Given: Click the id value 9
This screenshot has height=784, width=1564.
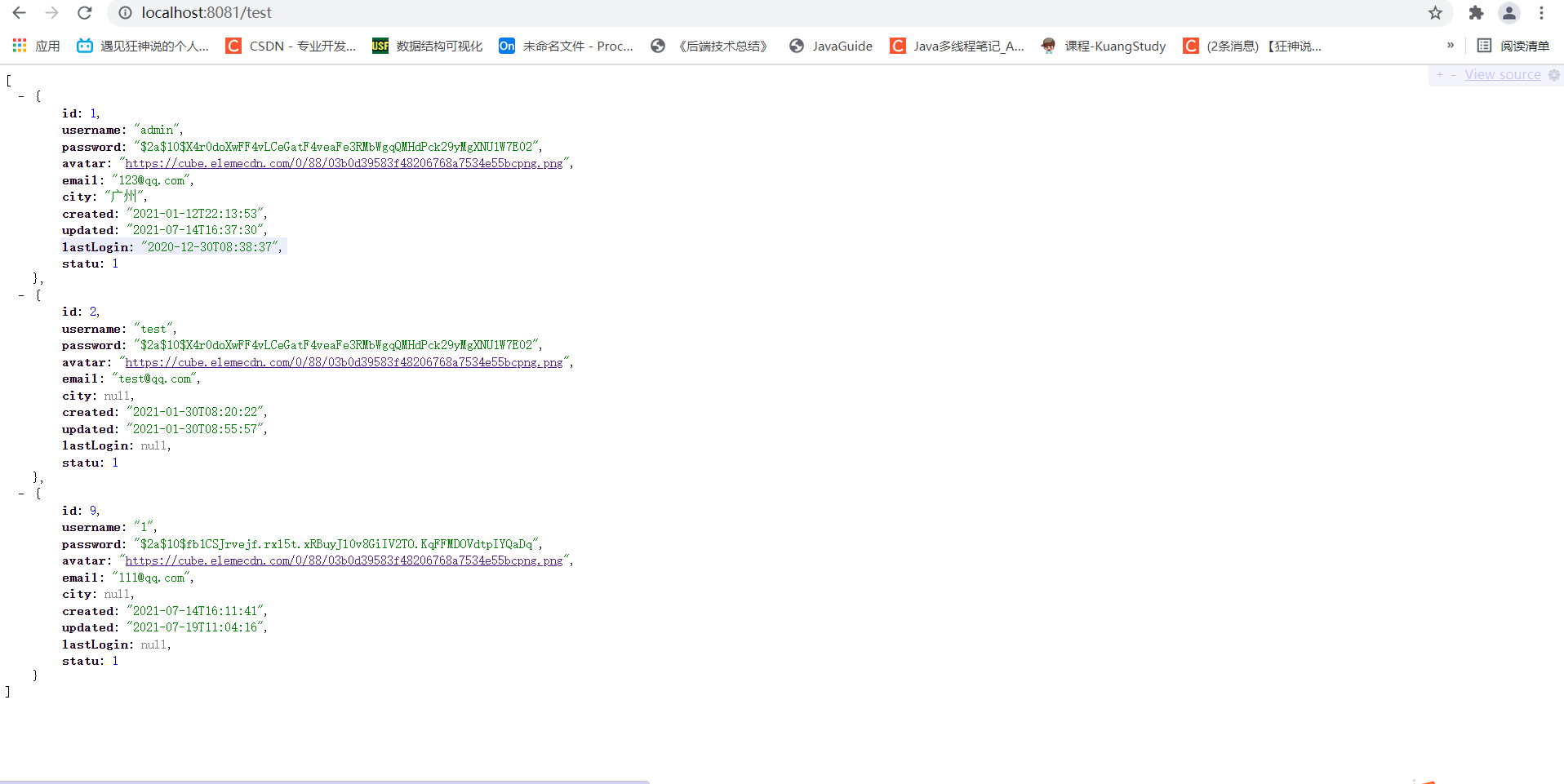Looking at the screenshot, I should click(93, 511).
